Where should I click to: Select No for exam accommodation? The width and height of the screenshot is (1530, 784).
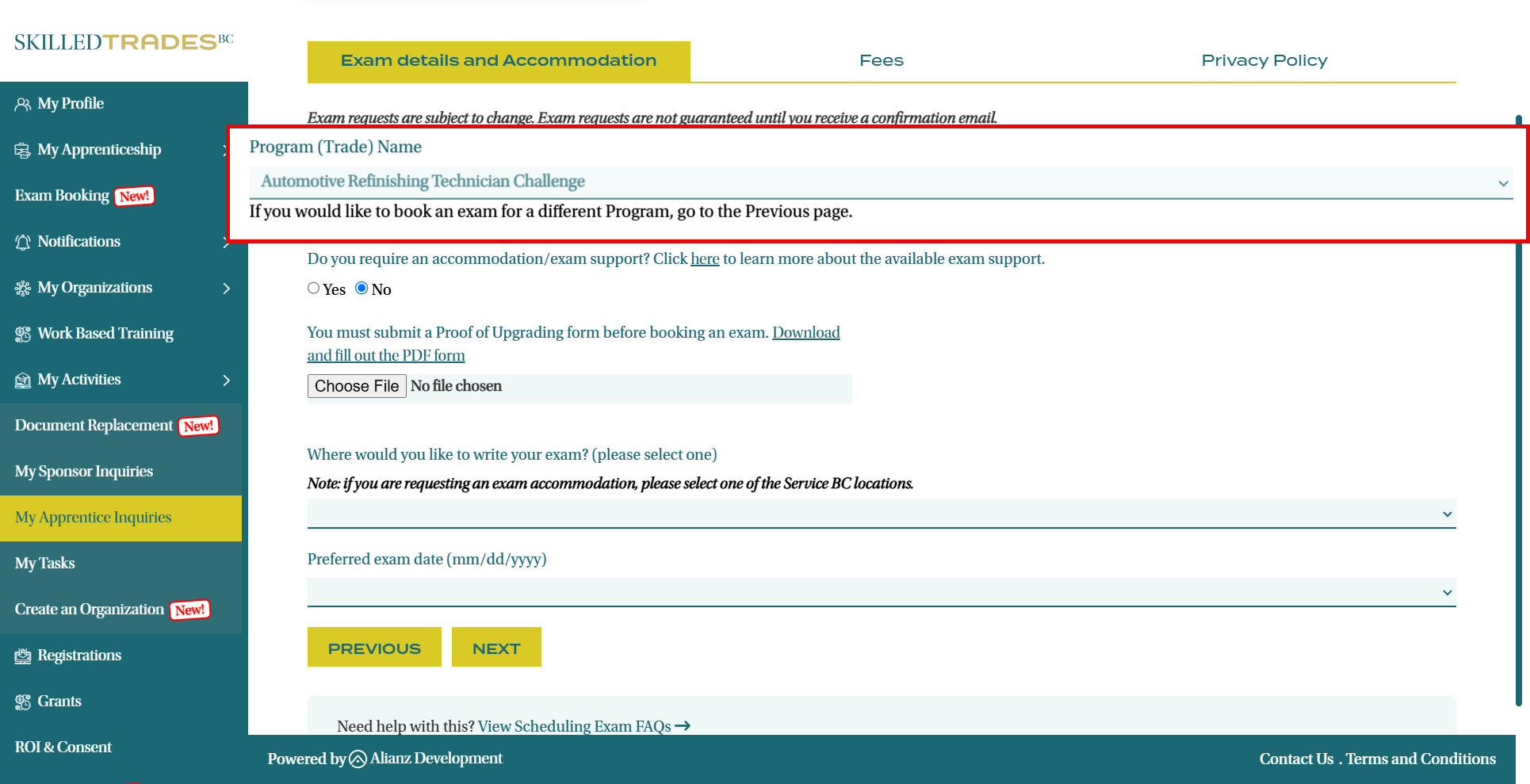(361, 289)
